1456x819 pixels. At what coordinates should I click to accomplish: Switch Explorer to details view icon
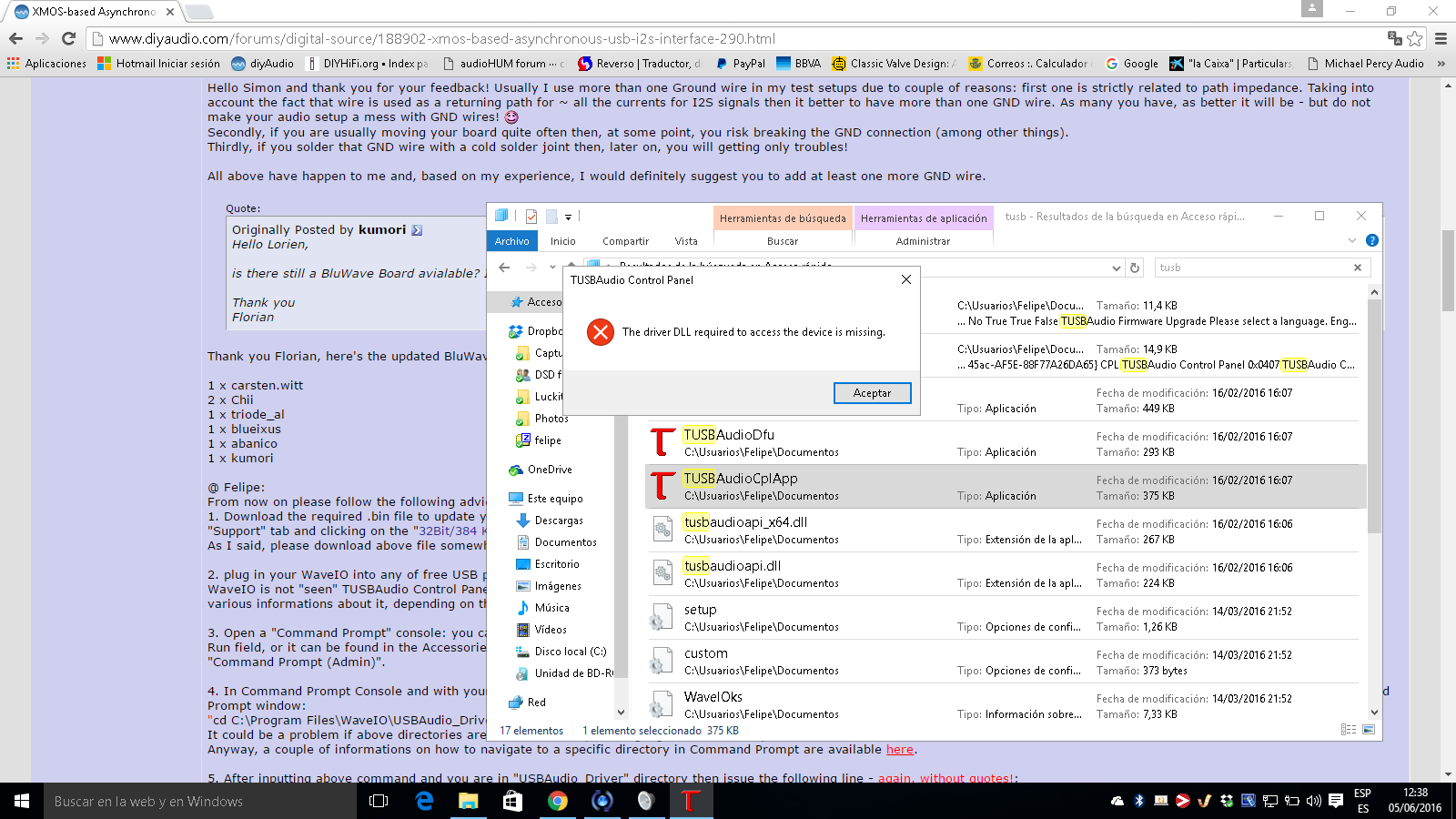pos(1349,730)
